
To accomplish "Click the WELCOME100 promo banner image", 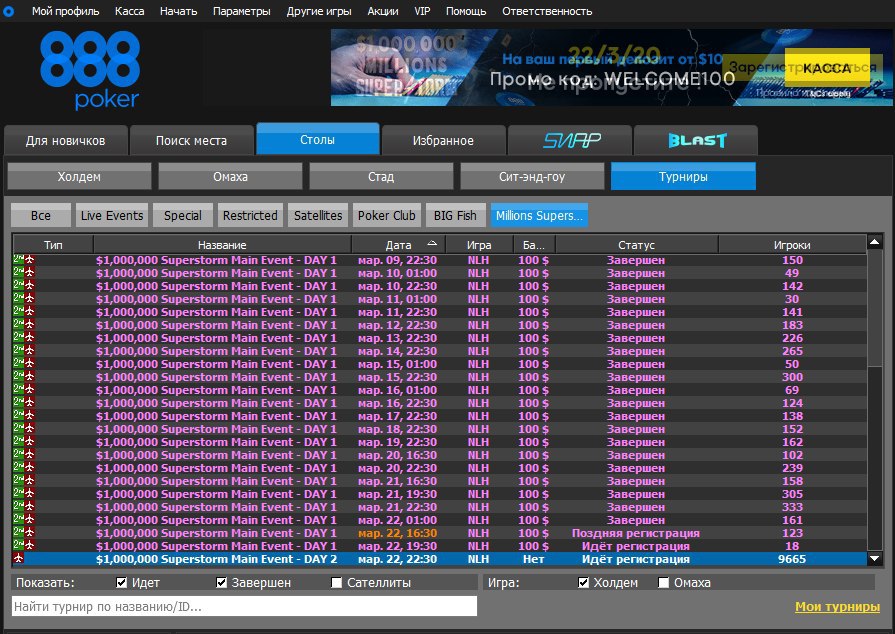I will (x=611, y=67).
